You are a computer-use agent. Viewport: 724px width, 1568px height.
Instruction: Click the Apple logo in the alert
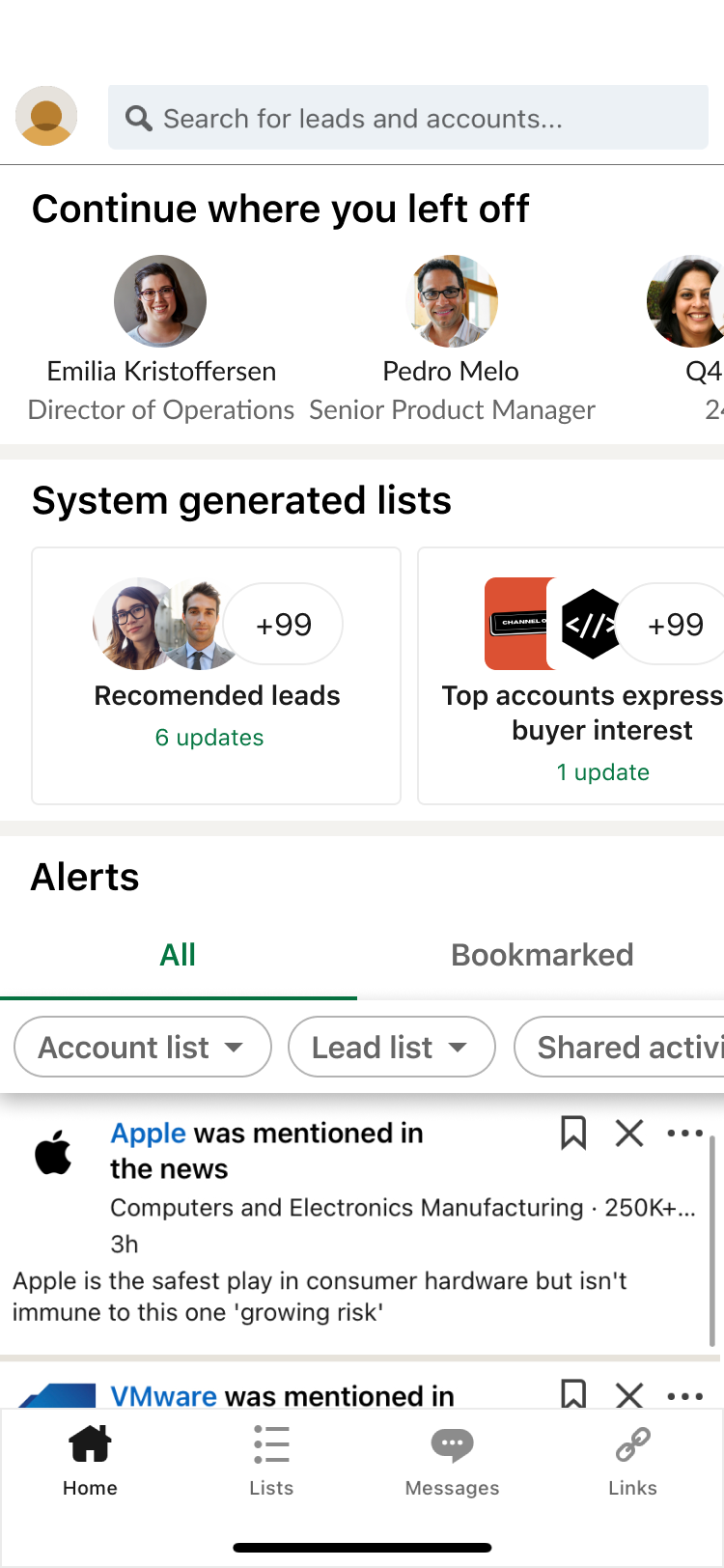(53, 1153)
